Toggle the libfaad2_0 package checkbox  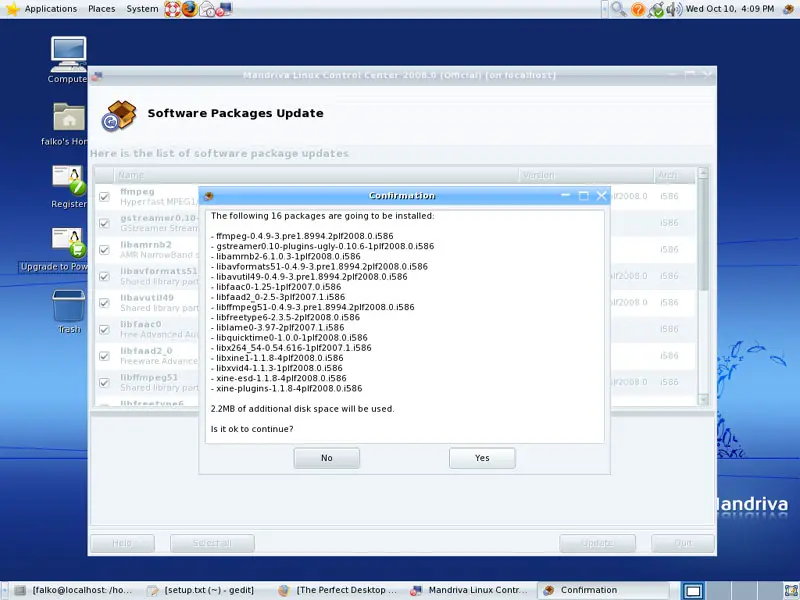pyautogui.click(x=105, y=356)
